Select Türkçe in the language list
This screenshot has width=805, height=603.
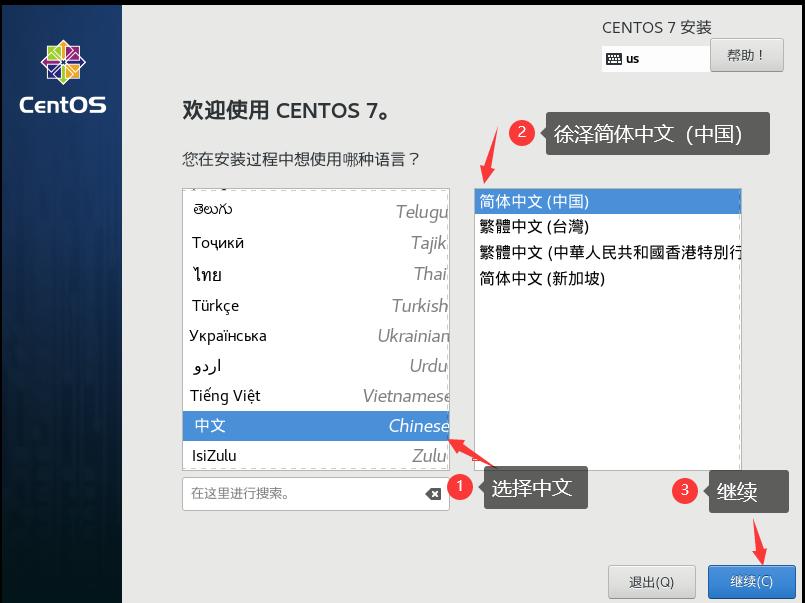300,305
